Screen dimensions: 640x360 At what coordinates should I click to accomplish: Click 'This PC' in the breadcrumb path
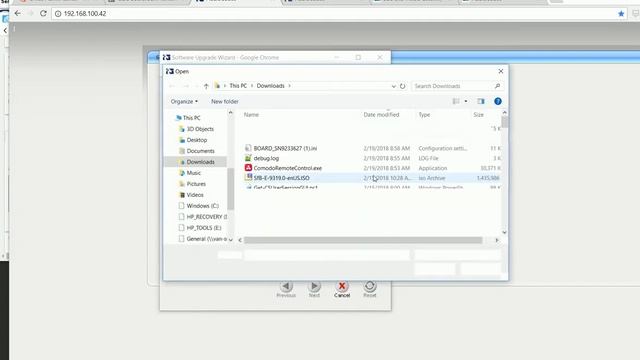tap(238, 86)
